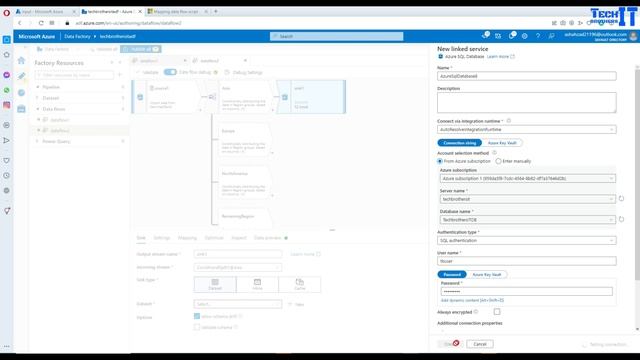
Task: Click Cancel in New linked service
Action: tap(480, 344)
